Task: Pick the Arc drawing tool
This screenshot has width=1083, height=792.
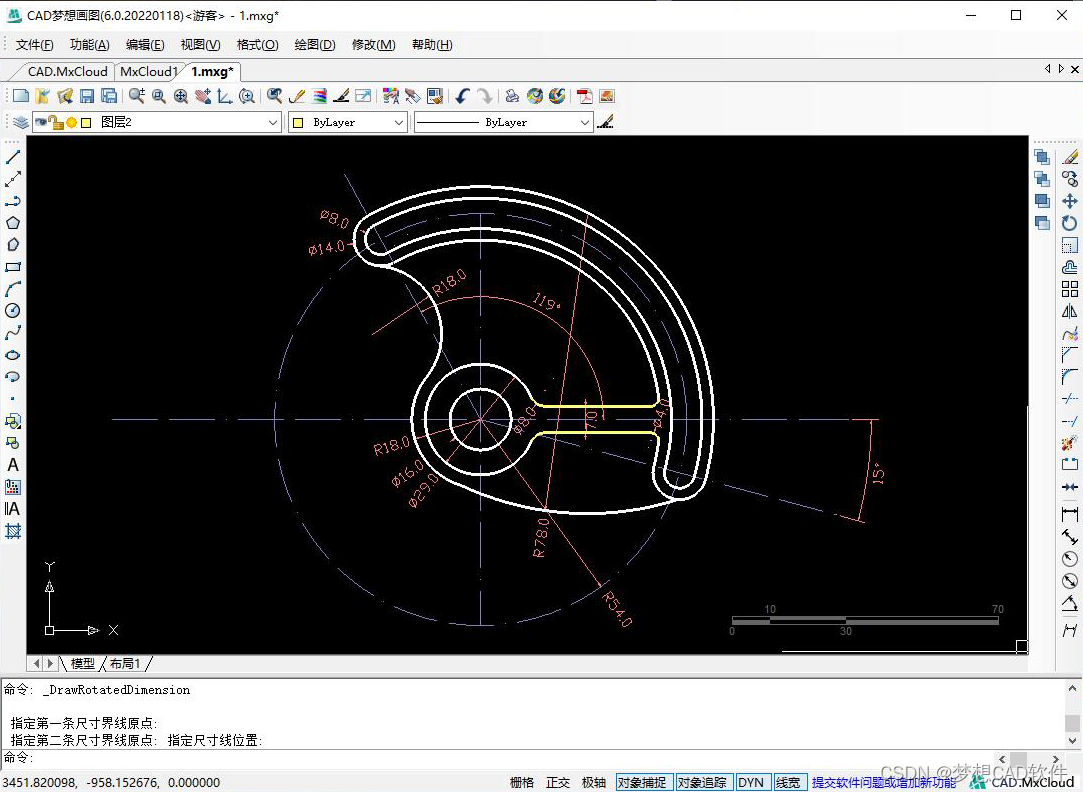Action: coord(12,289)
